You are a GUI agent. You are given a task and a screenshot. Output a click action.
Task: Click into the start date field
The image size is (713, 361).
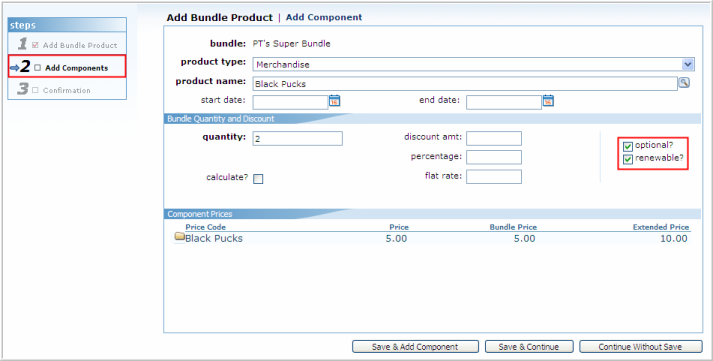(290, 102)
